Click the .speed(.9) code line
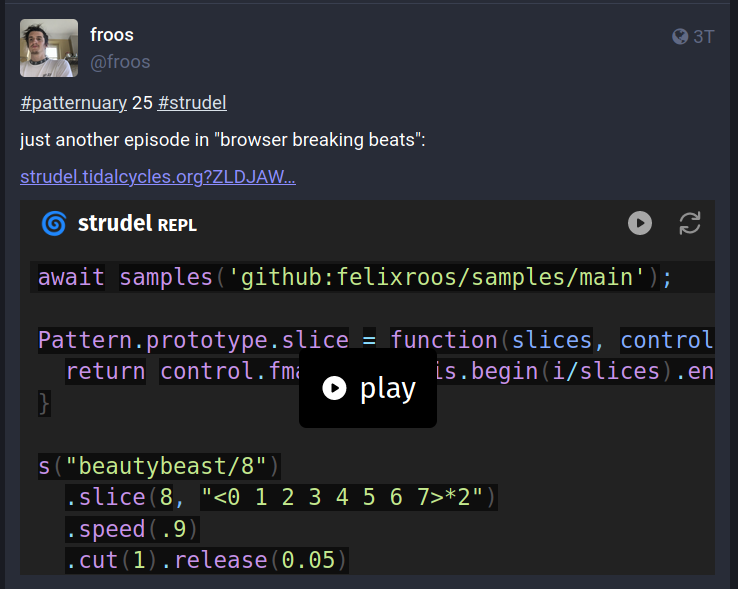 [x=132, y=528]
